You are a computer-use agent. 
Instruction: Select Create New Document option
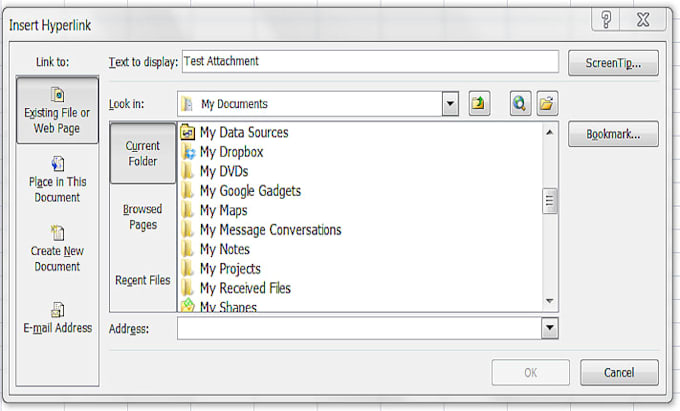[x=57, y=249]
